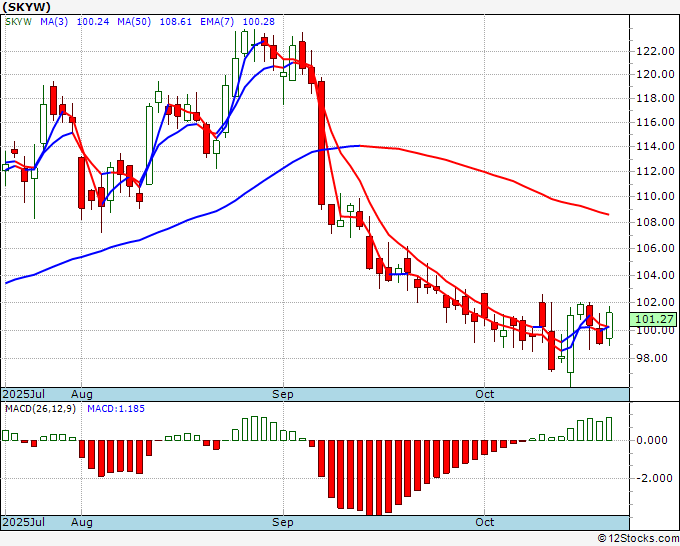Screen dimensions: 680x546
Task: Click the 122.00 price axis label
Action: 655,52
